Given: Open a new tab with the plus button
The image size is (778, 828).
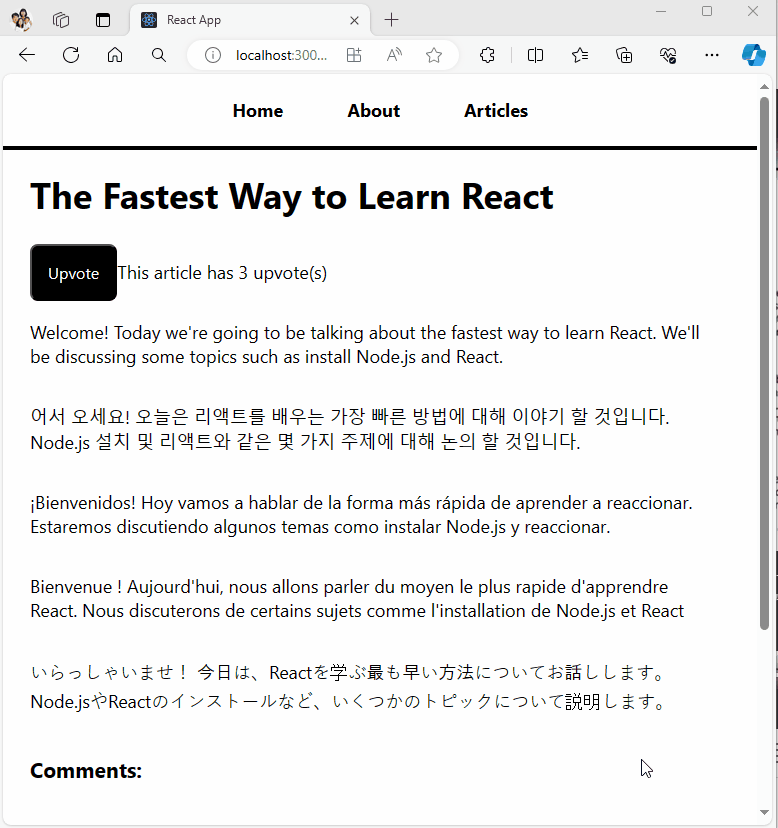Looking at the screenshot, I should pos(391,20).
